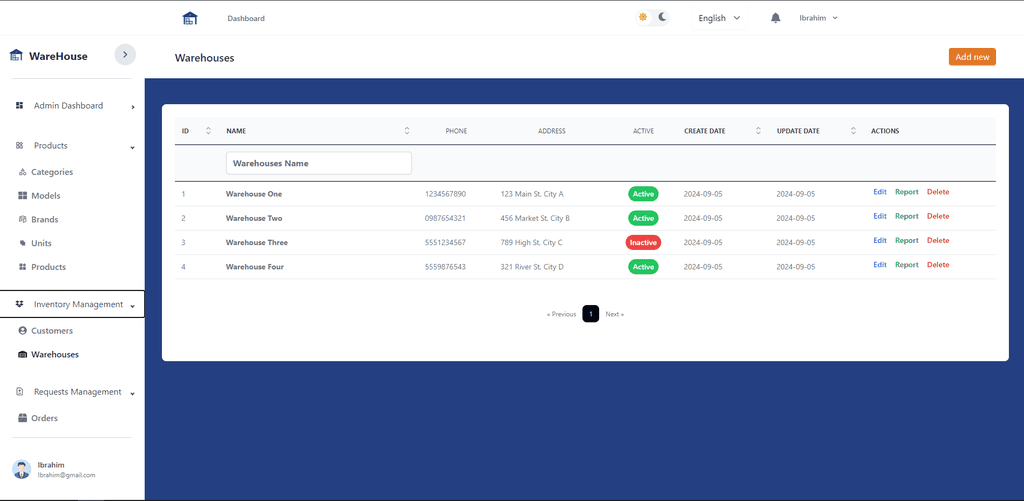Image resolution: width=1024 pixels, height=501 pixels.
Task: Edit Warehouse One
Action: 880,192
